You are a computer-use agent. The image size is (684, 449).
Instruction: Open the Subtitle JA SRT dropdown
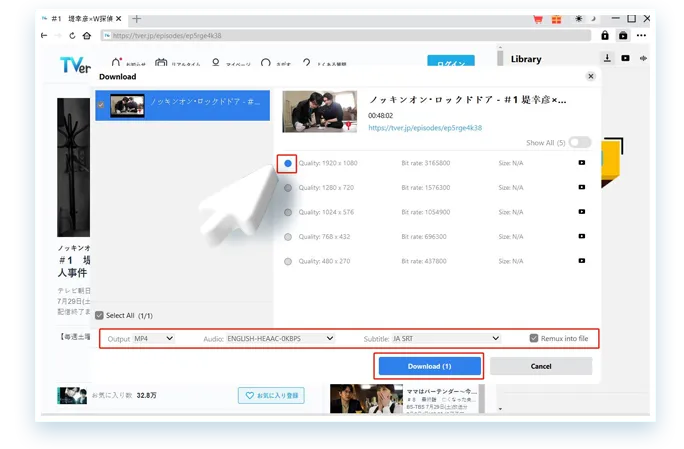coord(446,338)
